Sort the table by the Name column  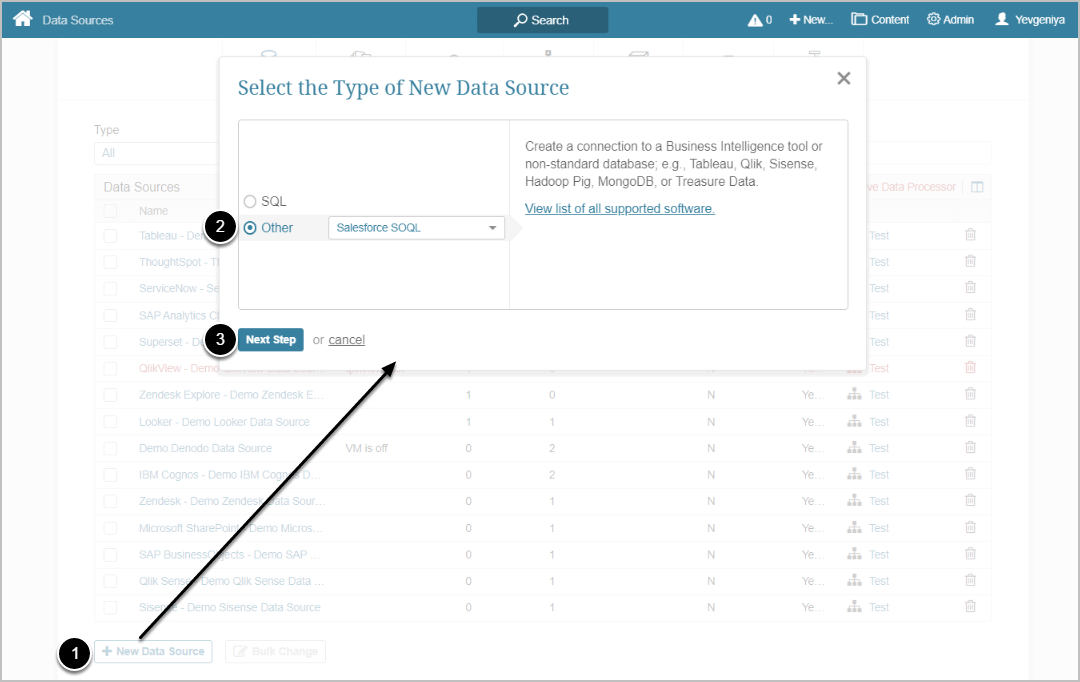154,211
